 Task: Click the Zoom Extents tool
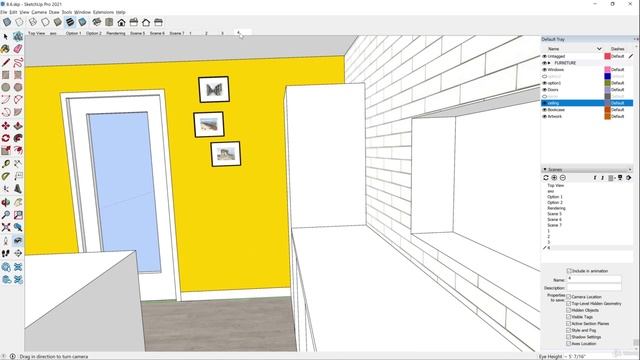point(6,227)
